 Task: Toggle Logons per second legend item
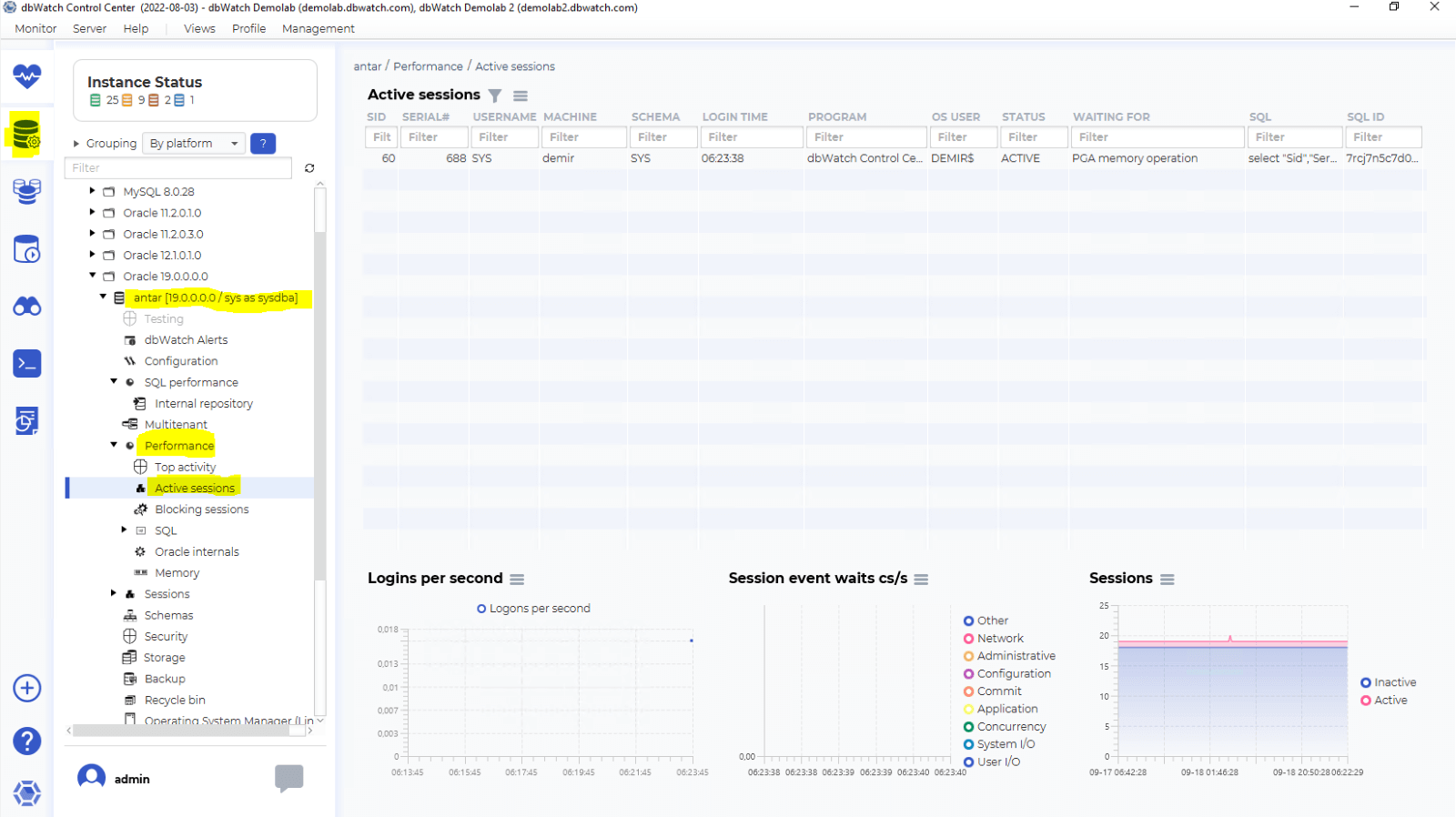[533, 609]
